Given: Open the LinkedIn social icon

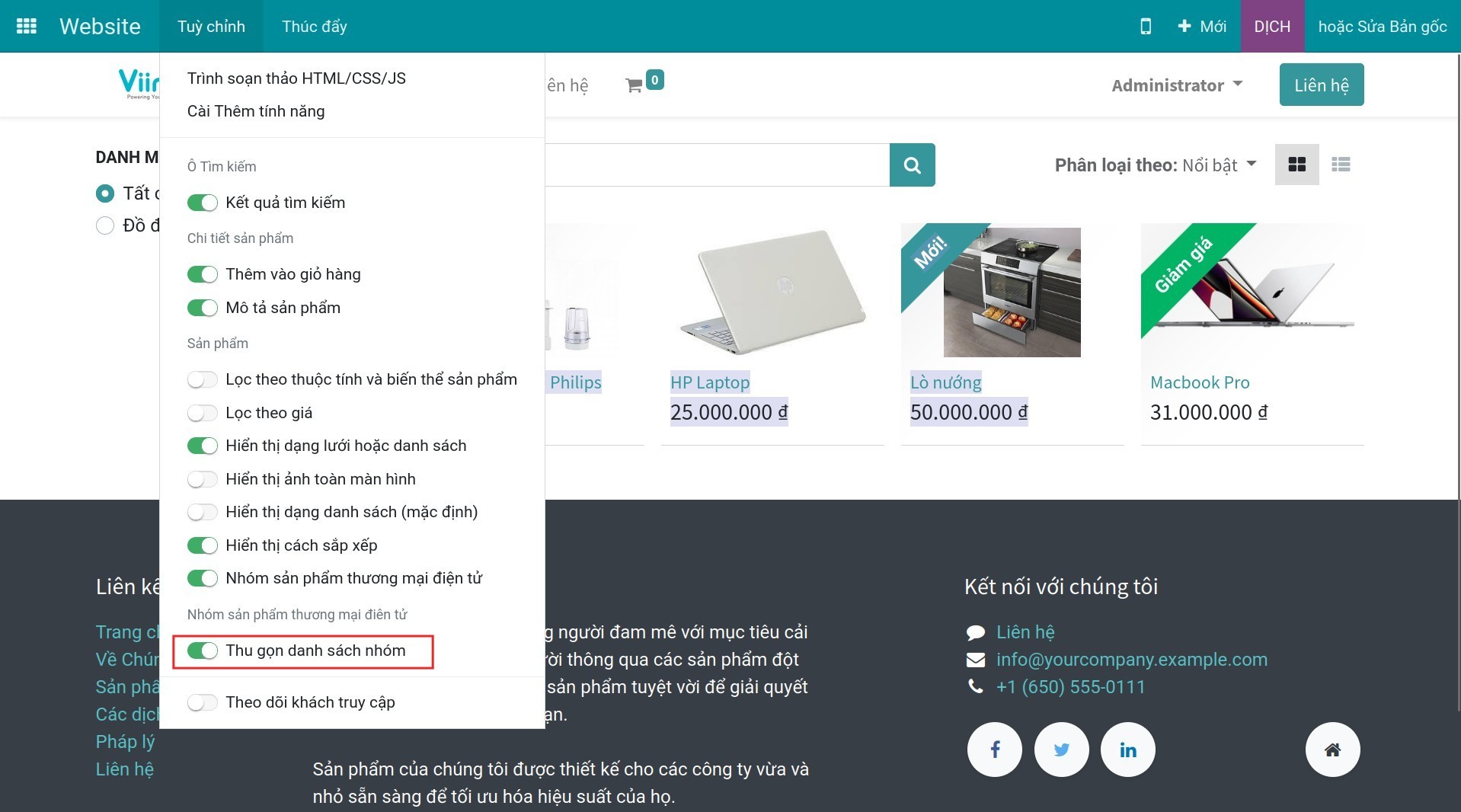Looking at the screenshot, I should pyautogui.click(x=1127, y=750).
